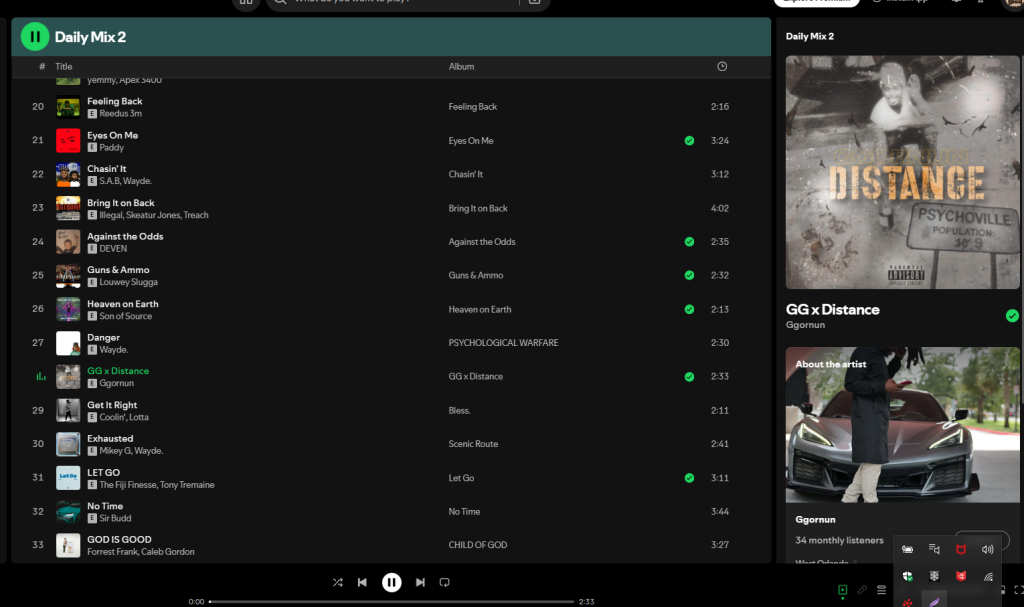Open artist Tony Tremaine

(x=187, y=485)
